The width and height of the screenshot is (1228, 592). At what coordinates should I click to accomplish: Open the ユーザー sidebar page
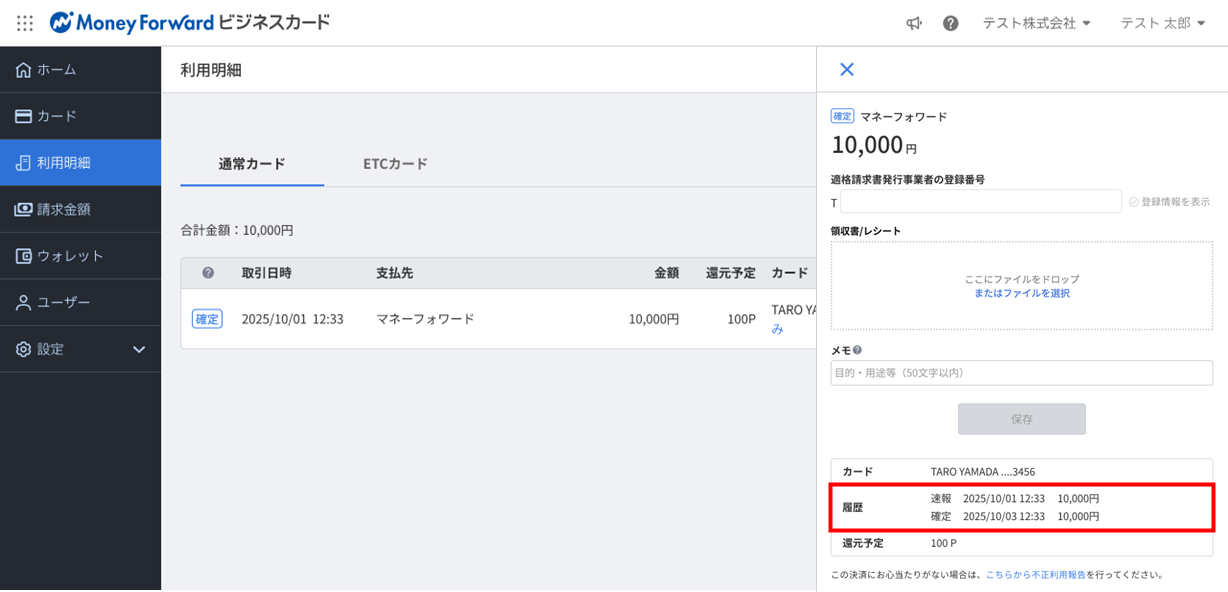(80, 302)
